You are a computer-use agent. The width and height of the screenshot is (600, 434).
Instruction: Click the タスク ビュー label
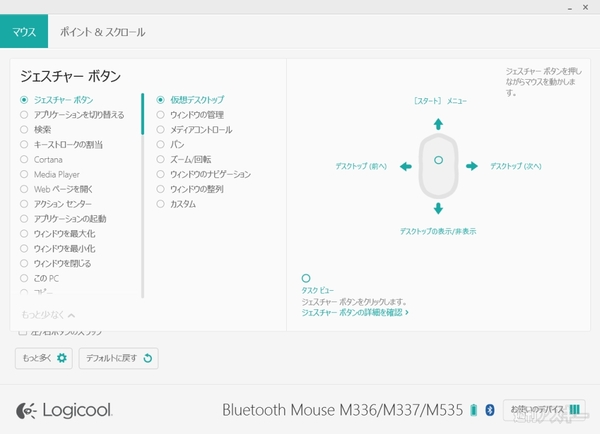[318, 290]
